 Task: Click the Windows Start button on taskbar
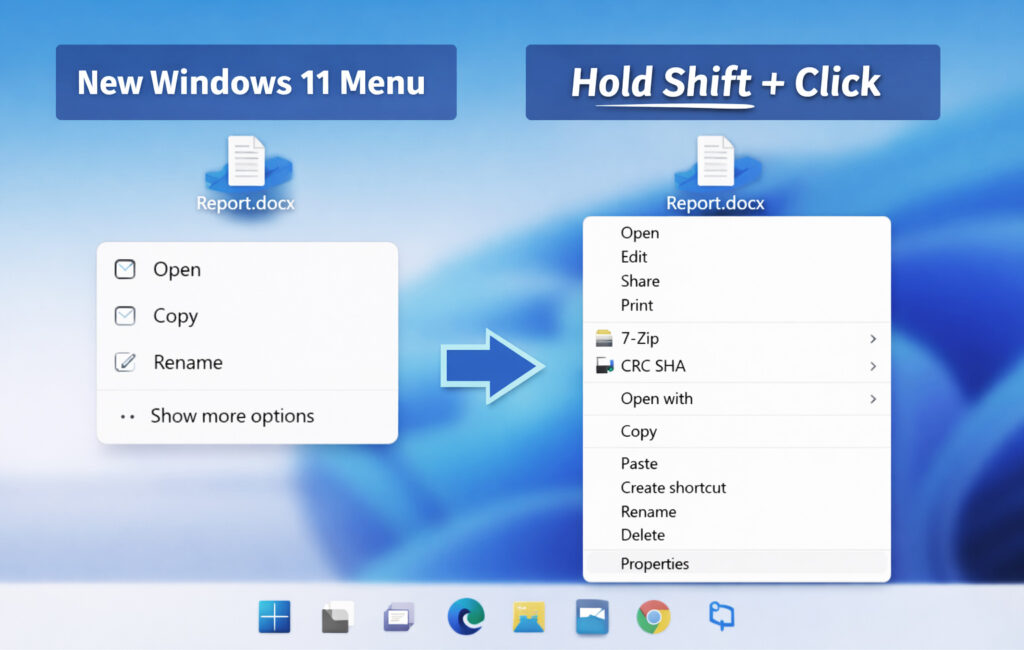click(274, 617)
